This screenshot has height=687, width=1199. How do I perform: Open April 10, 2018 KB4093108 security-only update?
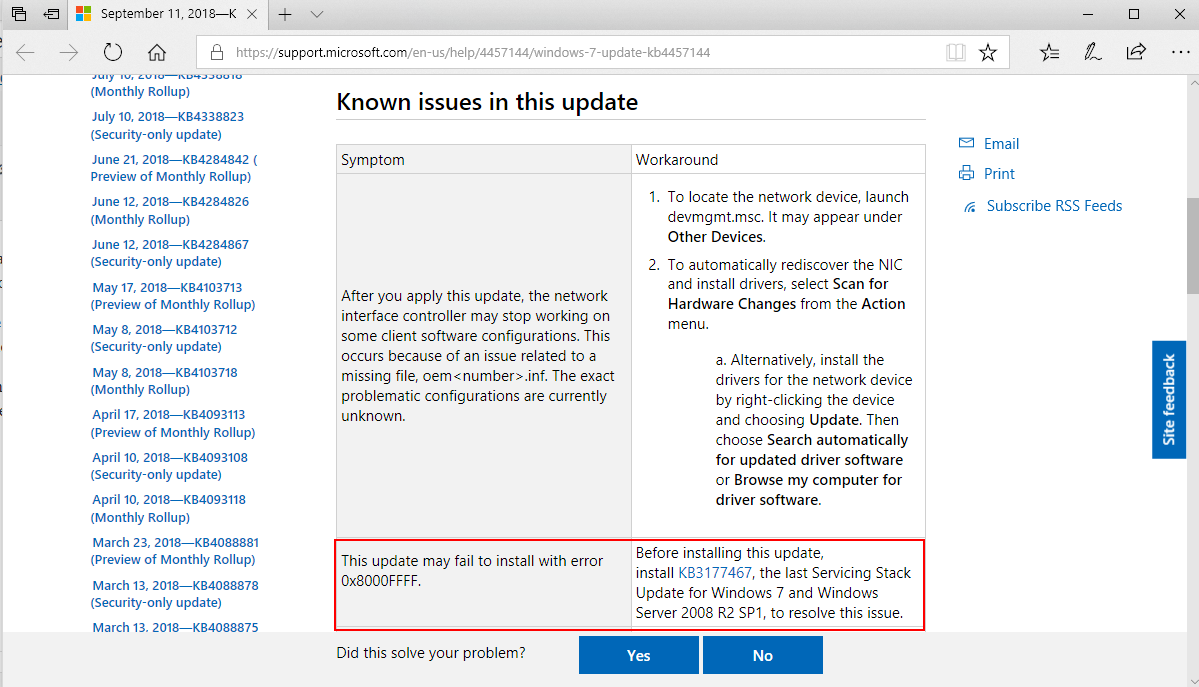pyautogui.click(x=170, y=465)
